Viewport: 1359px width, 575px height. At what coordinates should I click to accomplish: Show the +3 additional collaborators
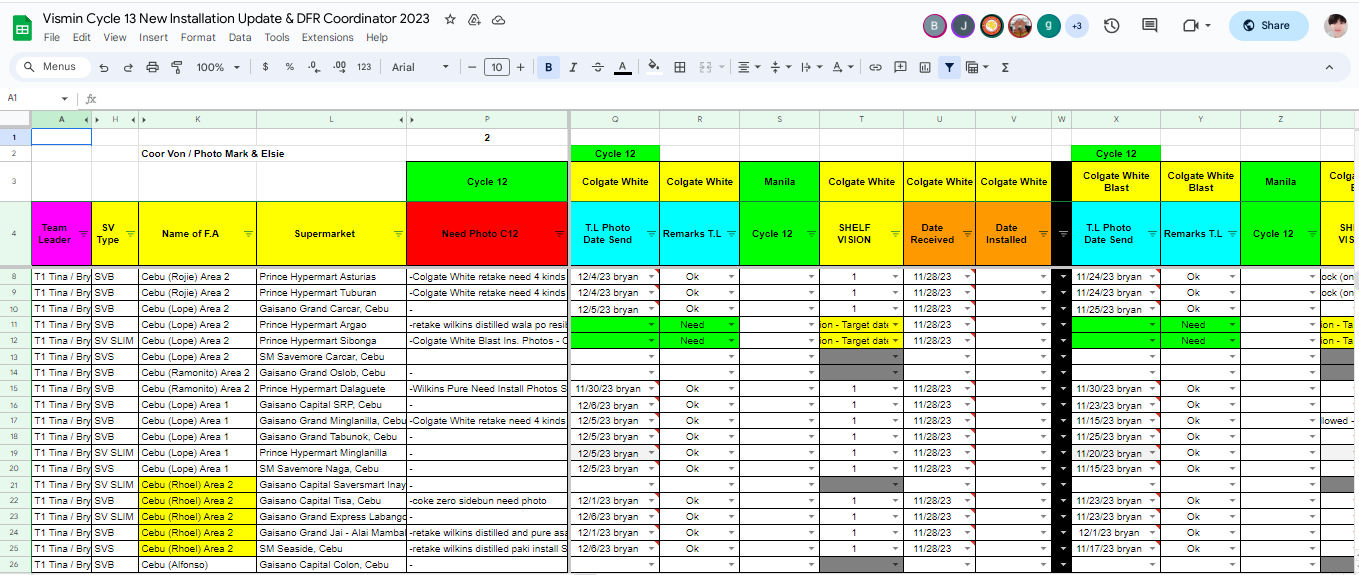(1076, 26)
